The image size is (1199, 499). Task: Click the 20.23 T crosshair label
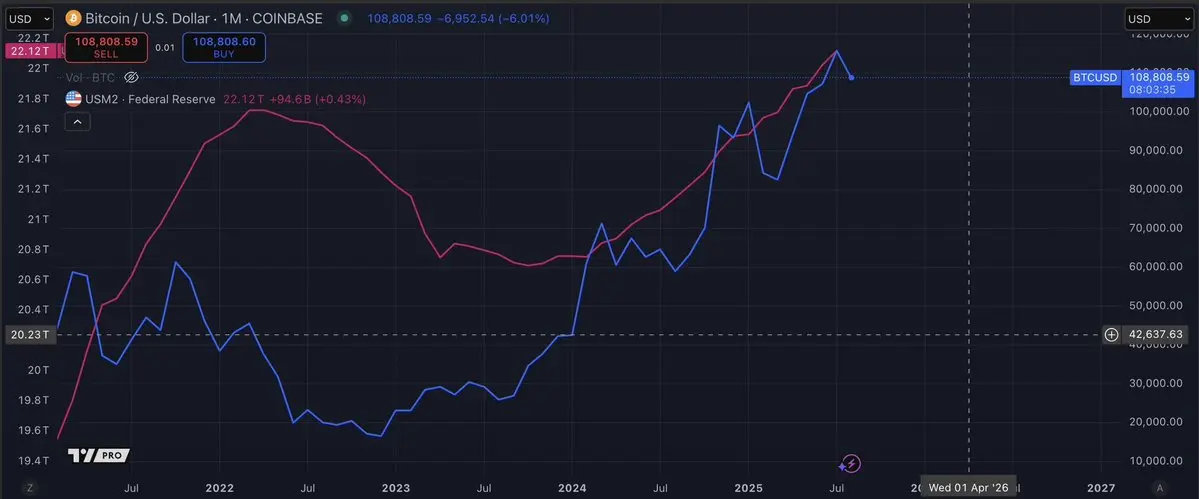[31, 334]
